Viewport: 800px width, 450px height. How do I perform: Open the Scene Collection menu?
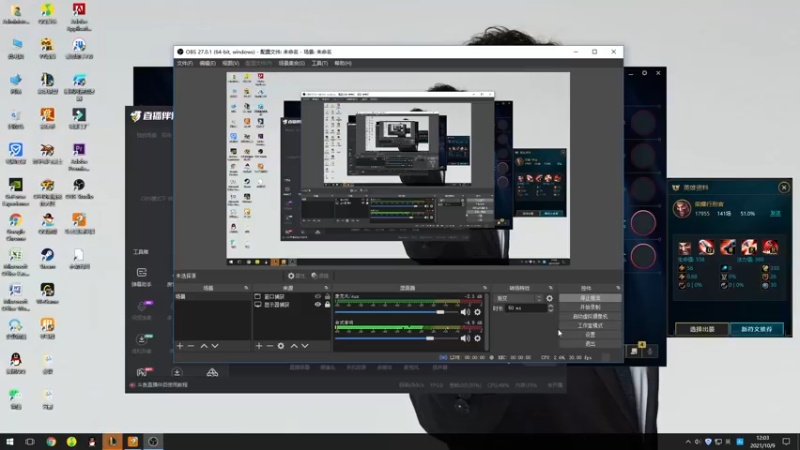292,63
